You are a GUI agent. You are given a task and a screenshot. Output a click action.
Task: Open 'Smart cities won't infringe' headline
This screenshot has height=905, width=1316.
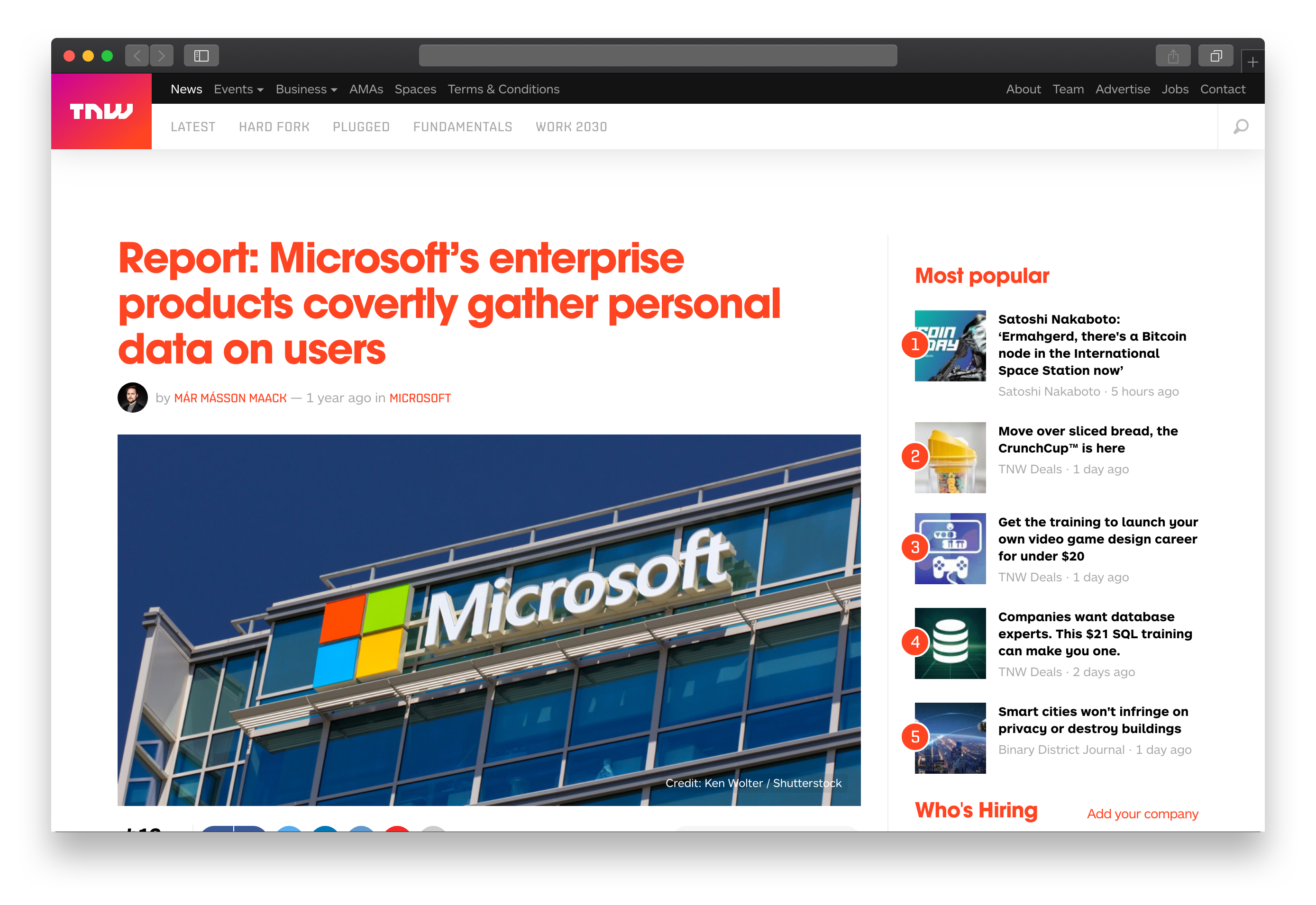(1093, 720)
